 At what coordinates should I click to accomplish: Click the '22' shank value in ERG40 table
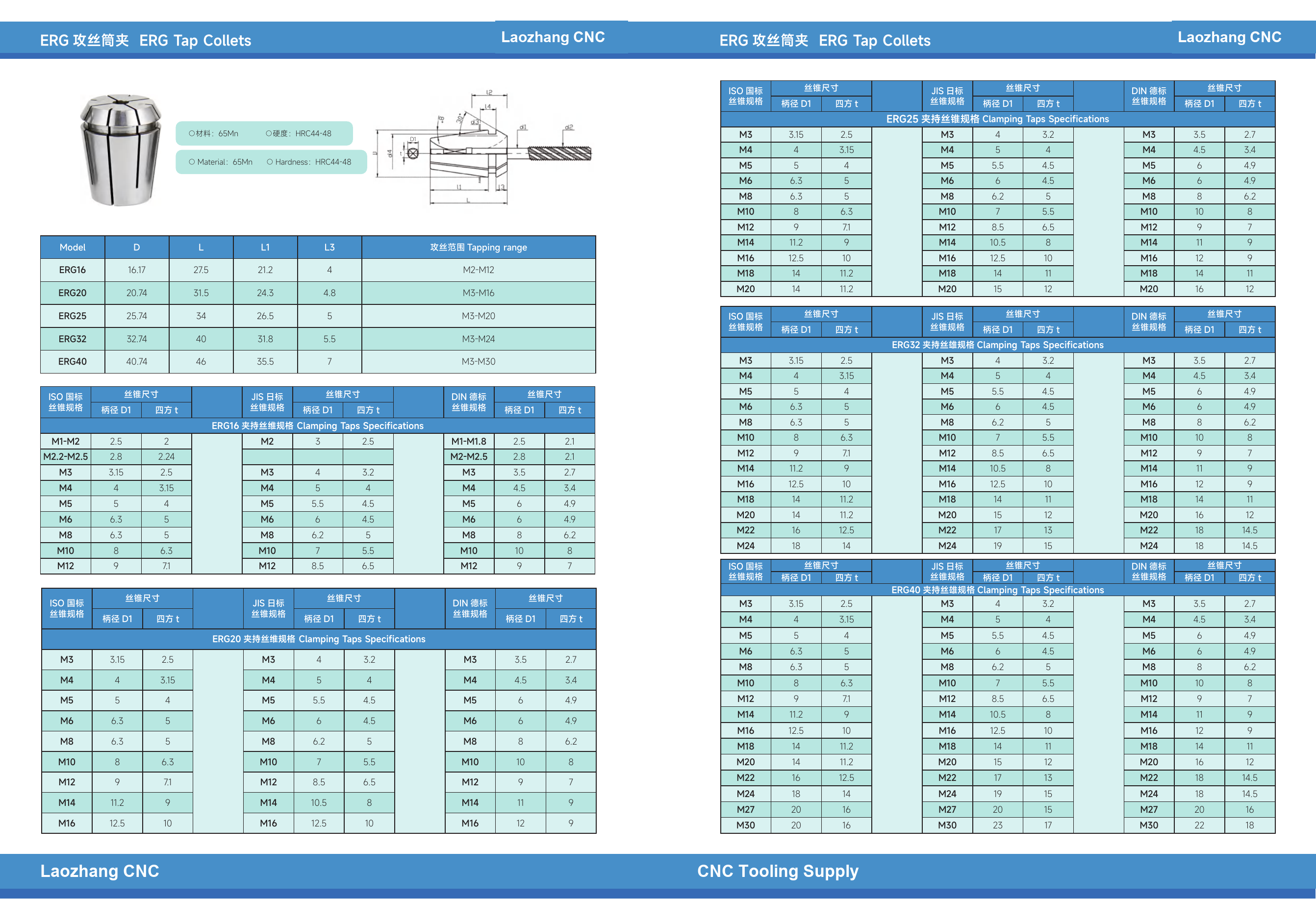pos(1199,825)
